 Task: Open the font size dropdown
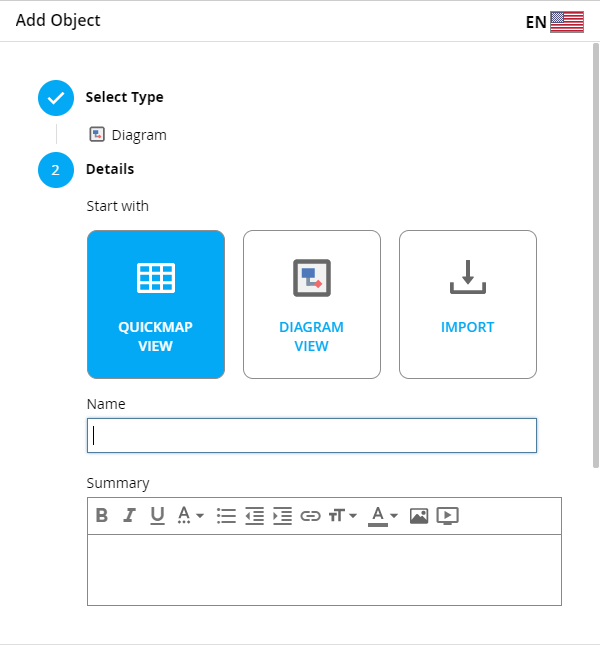(x=343, y=516)
